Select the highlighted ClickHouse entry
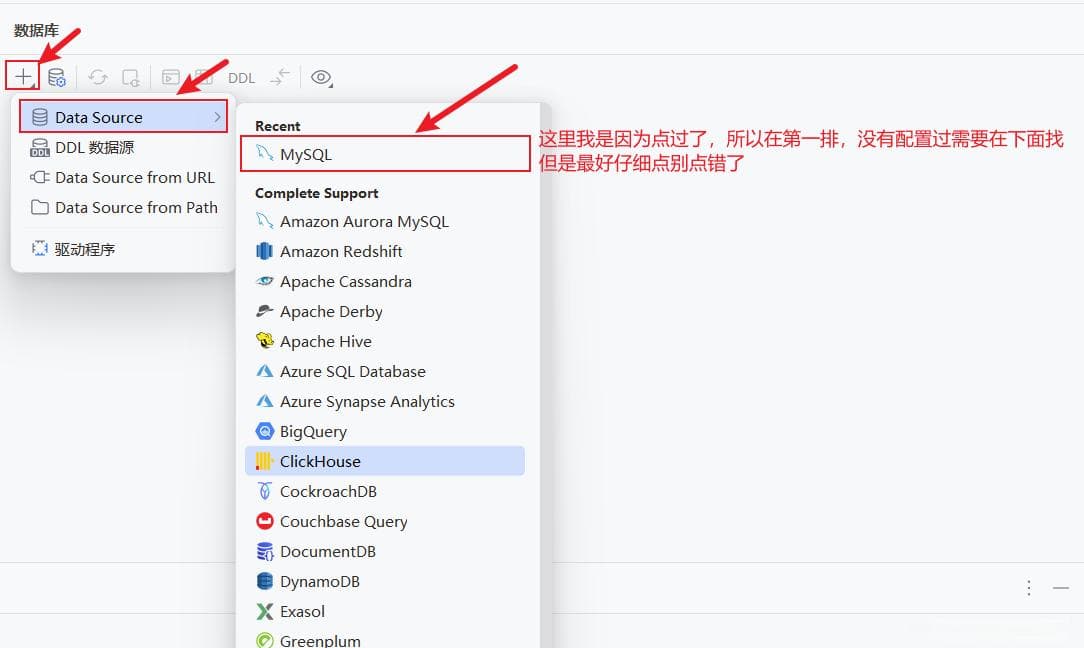Image resolution: width=1084 pixels, height=648 pixels. 385,461
